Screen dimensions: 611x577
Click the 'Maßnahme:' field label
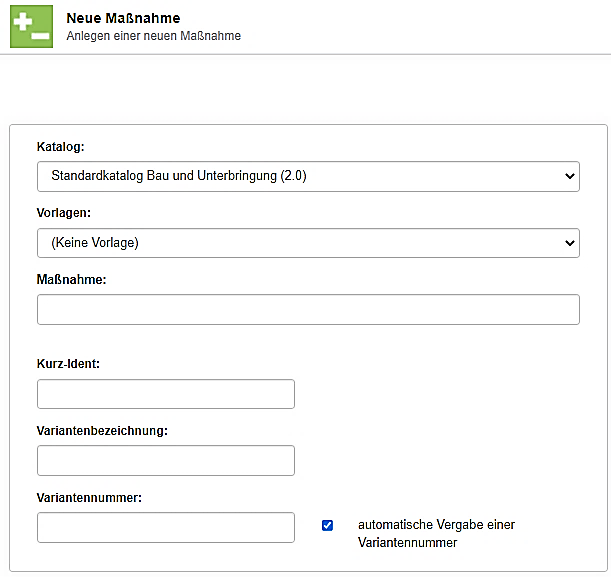[x=71, y=280]
